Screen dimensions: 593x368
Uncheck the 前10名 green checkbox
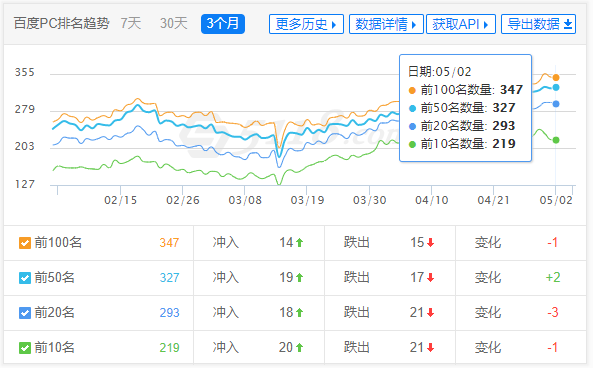[25, 348]
